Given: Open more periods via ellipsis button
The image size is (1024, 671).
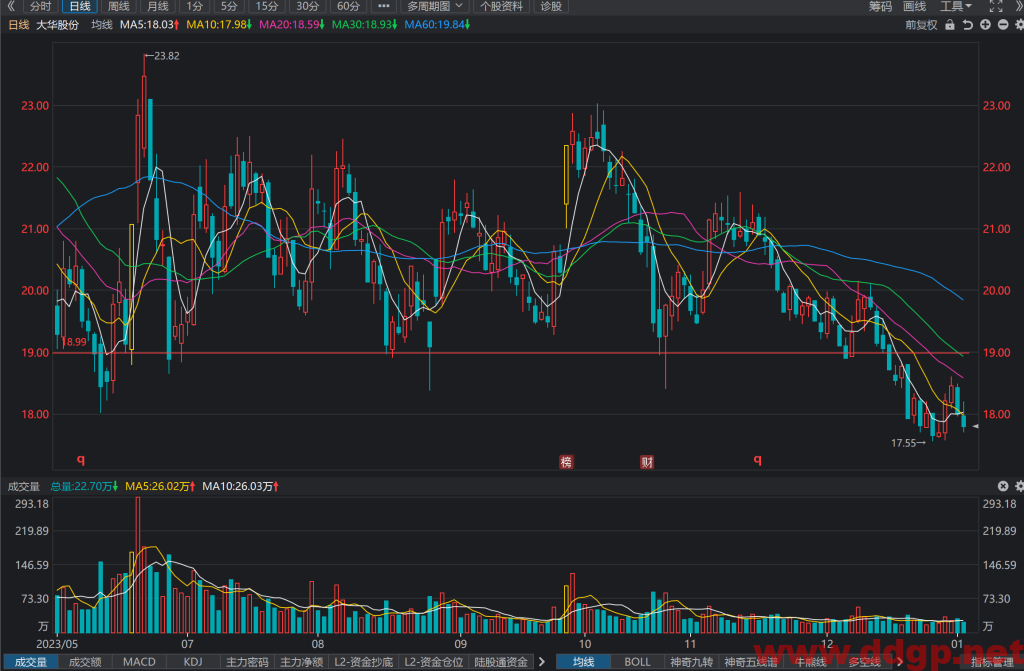Looking at the screenshot, I should click(383, 6).
